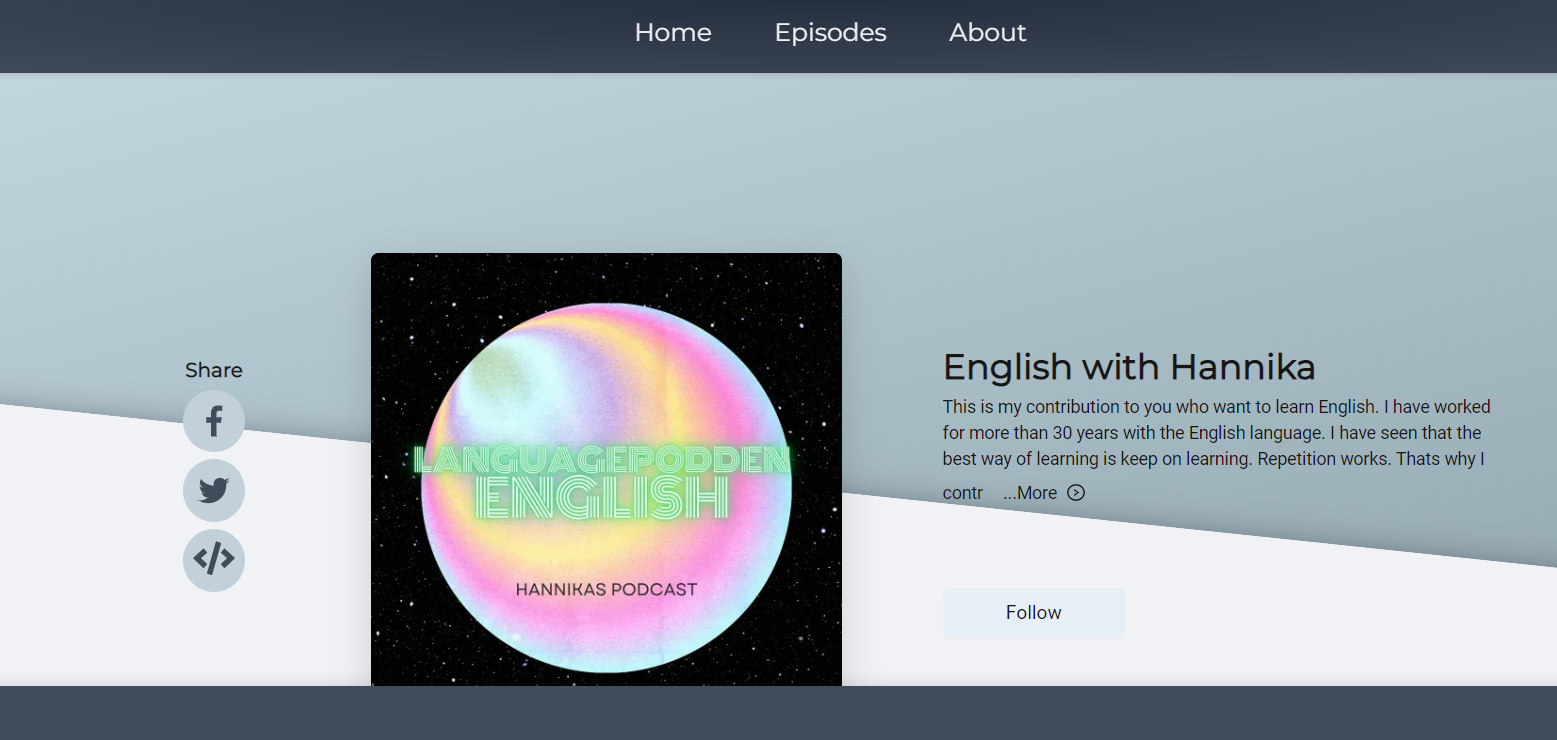Click the dark footer bar
1557x740 pixels.
[x=778, y=713]
